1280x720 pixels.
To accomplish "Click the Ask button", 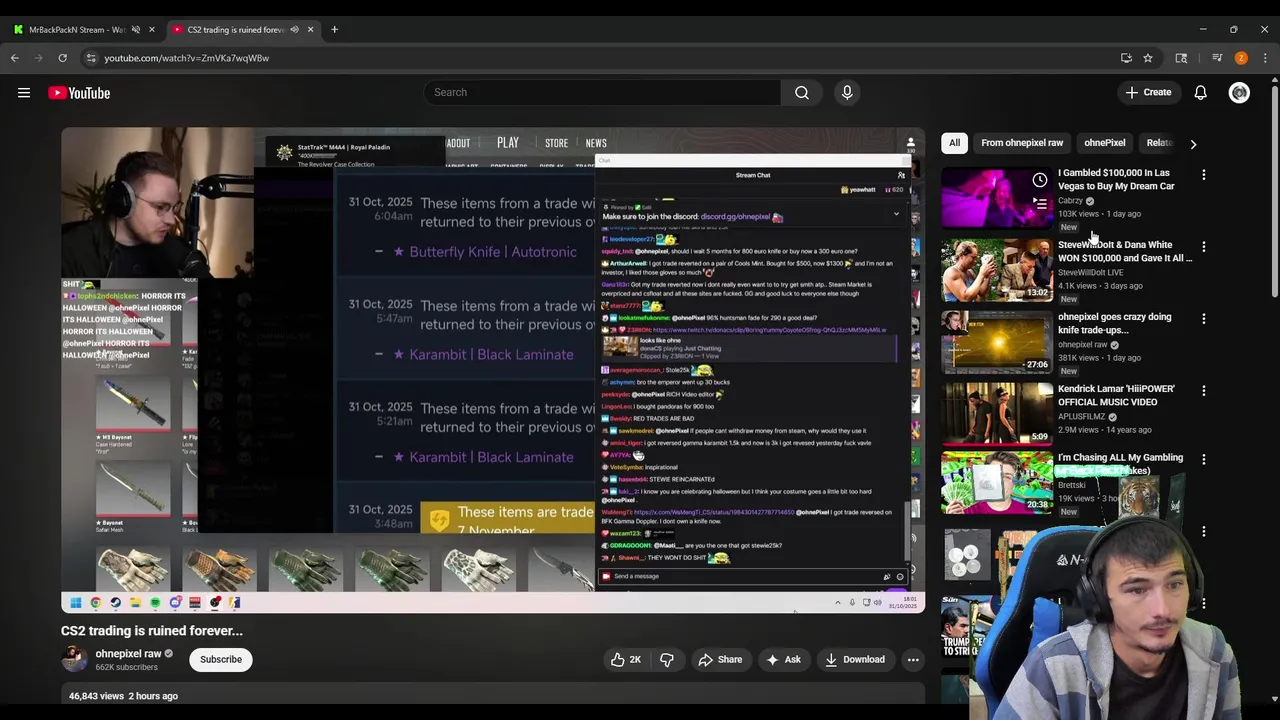I will click(783, 660).
